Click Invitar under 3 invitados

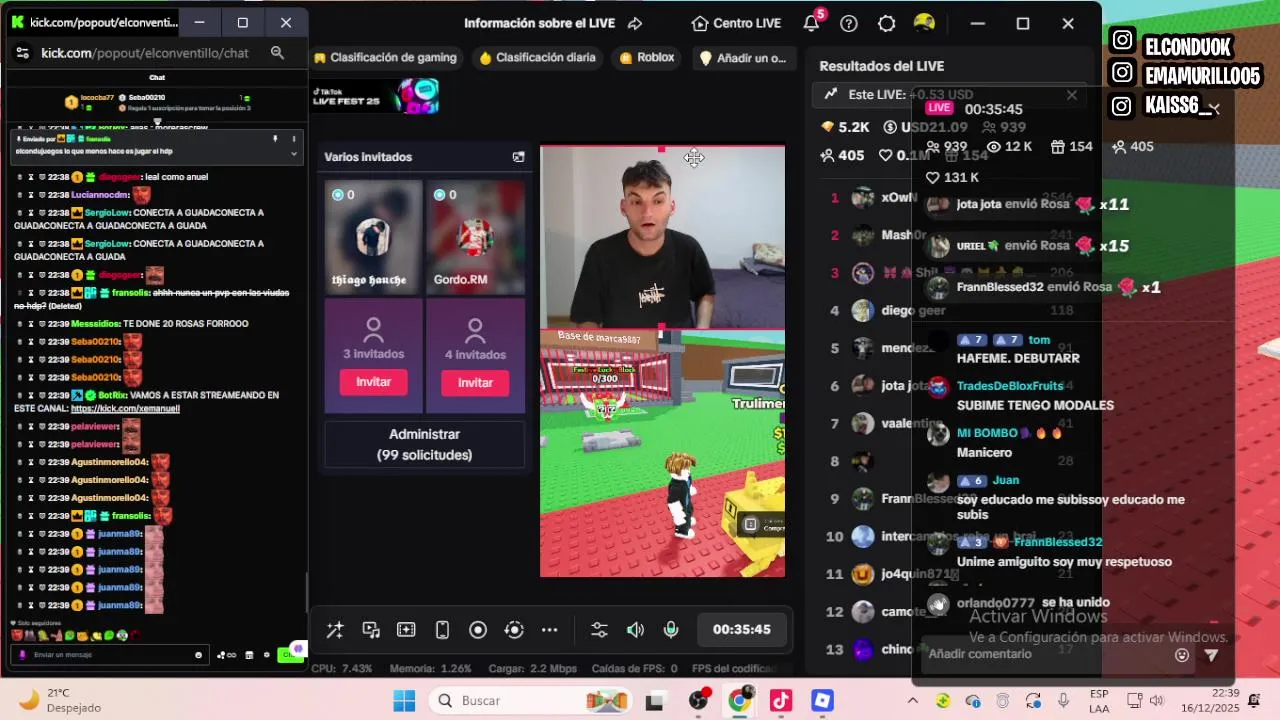pos(373,382)
